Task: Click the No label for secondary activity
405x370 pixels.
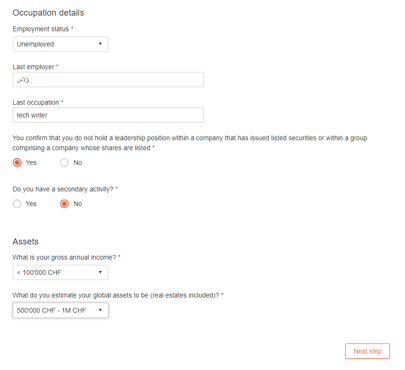Action: click(78, 204)
